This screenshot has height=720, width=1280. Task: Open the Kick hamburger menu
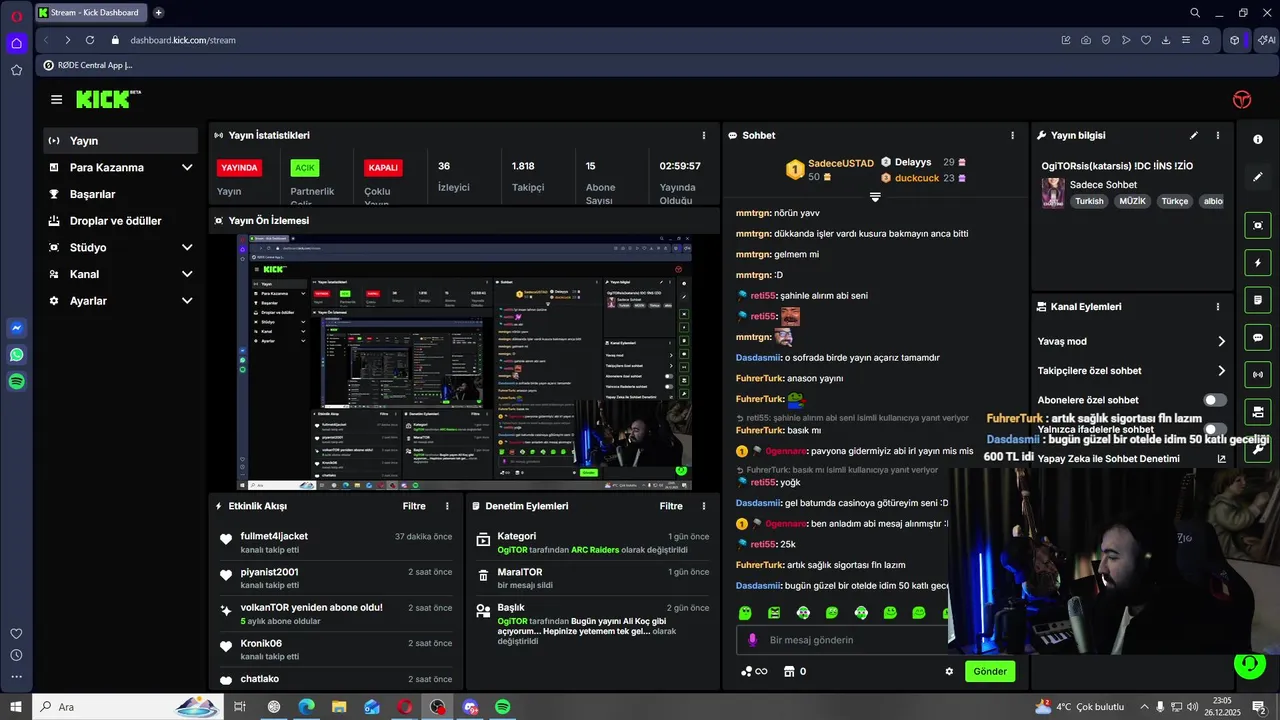point(56,99)
